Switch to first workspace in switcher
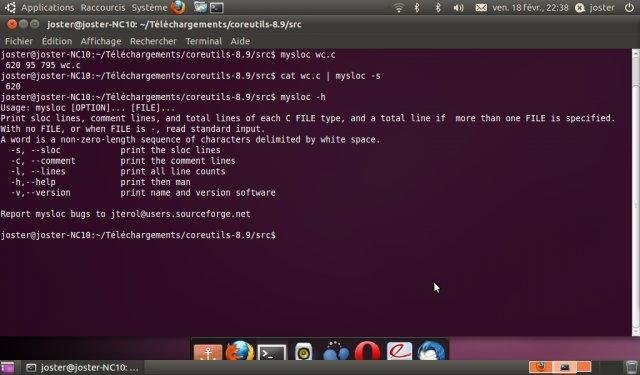 pos(540,367)
